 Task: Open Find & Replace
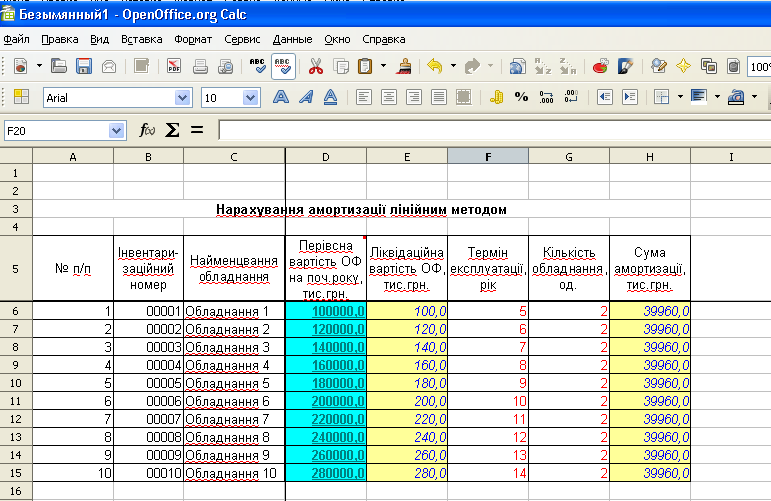tap(658, 66)
